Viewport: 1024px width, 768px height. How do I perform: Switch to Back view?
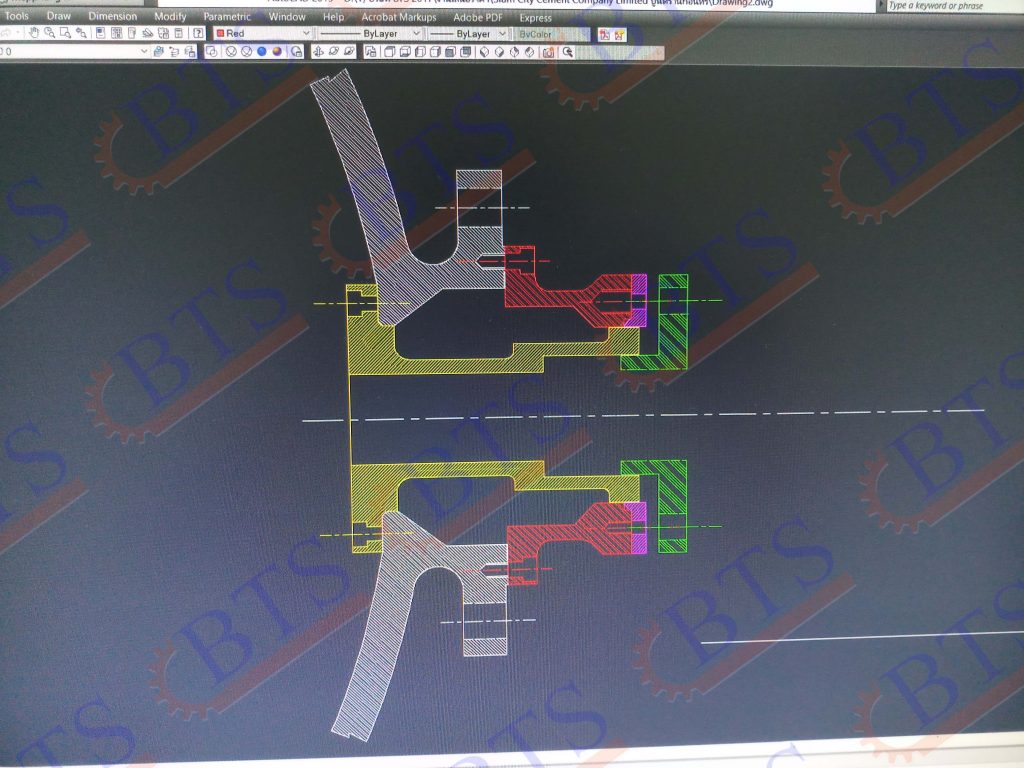pyautogui.click(x=466, y=52)
